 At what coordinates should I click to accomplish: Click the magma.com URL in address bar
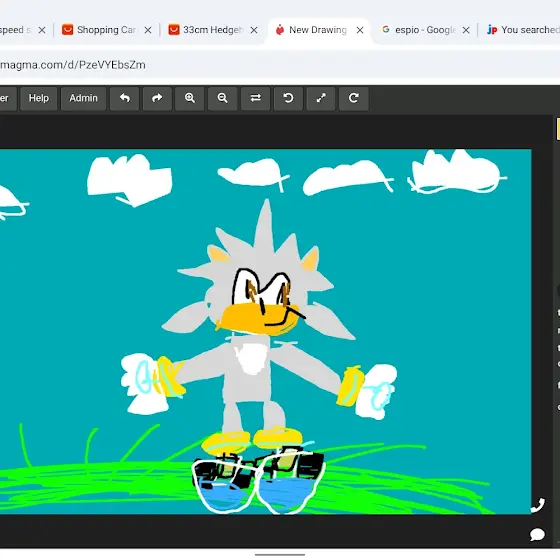(x=73, y=65)
